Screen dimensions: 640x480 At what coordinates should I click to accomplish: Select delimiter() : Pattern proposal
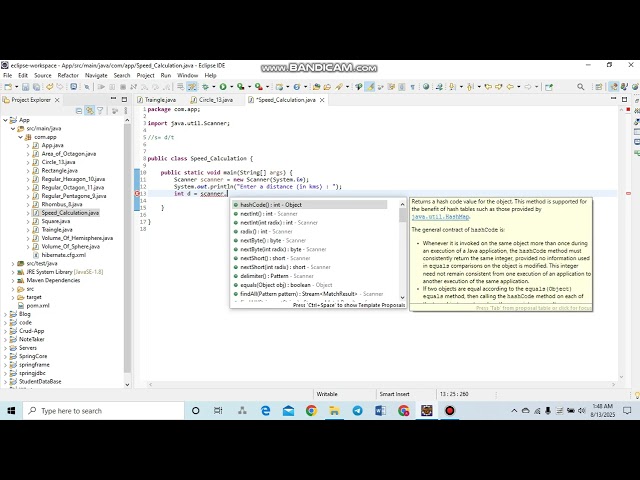310,276
